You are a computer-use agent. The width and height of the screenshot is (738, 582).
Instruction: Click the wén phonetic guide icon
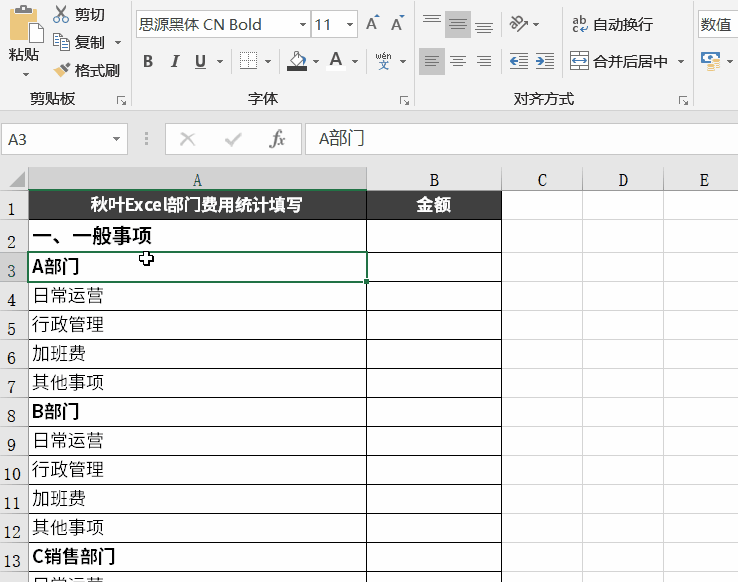(x=383, y=61)
